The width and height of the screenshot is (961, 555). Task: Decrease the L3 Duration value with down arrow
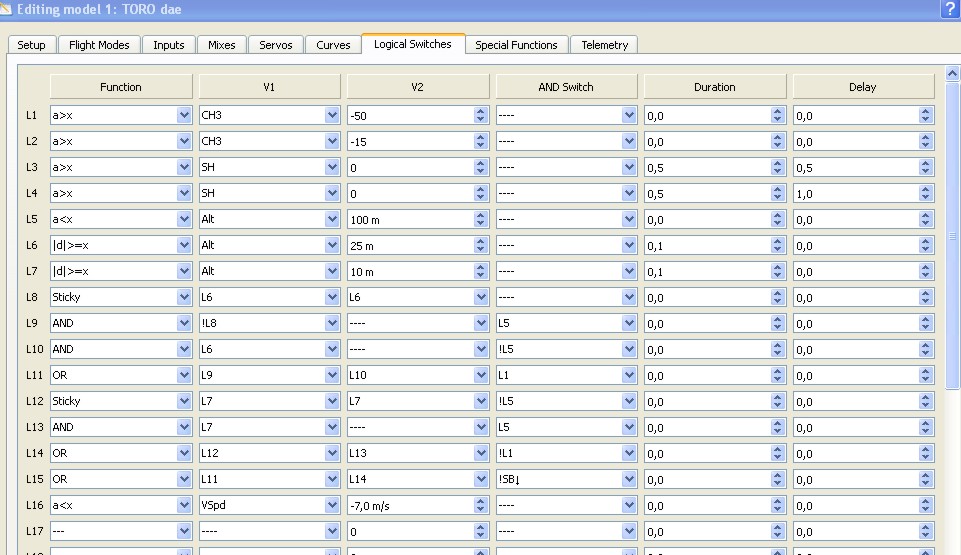tap(778, 171)
